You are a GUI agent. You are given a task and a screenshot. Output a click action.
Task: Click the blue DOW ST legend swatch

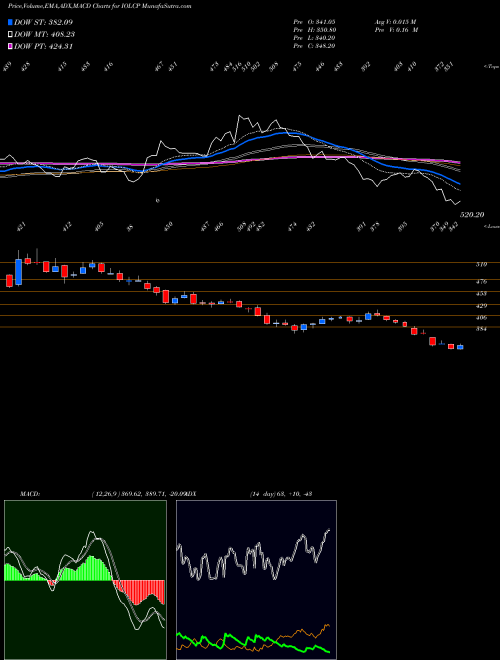[x=11, y=22]
